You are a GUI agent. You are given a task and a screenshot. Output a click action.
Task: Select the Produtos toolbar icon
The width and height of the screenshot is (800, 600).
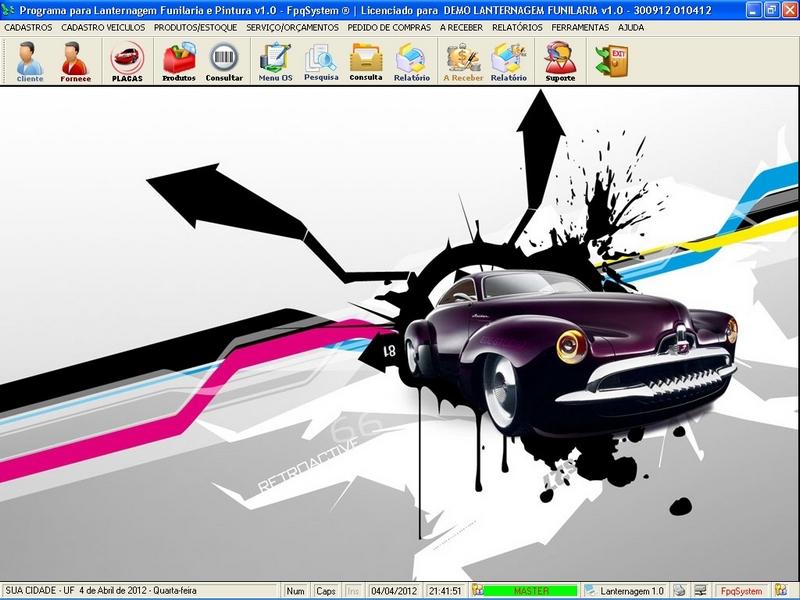click(179, 62)
